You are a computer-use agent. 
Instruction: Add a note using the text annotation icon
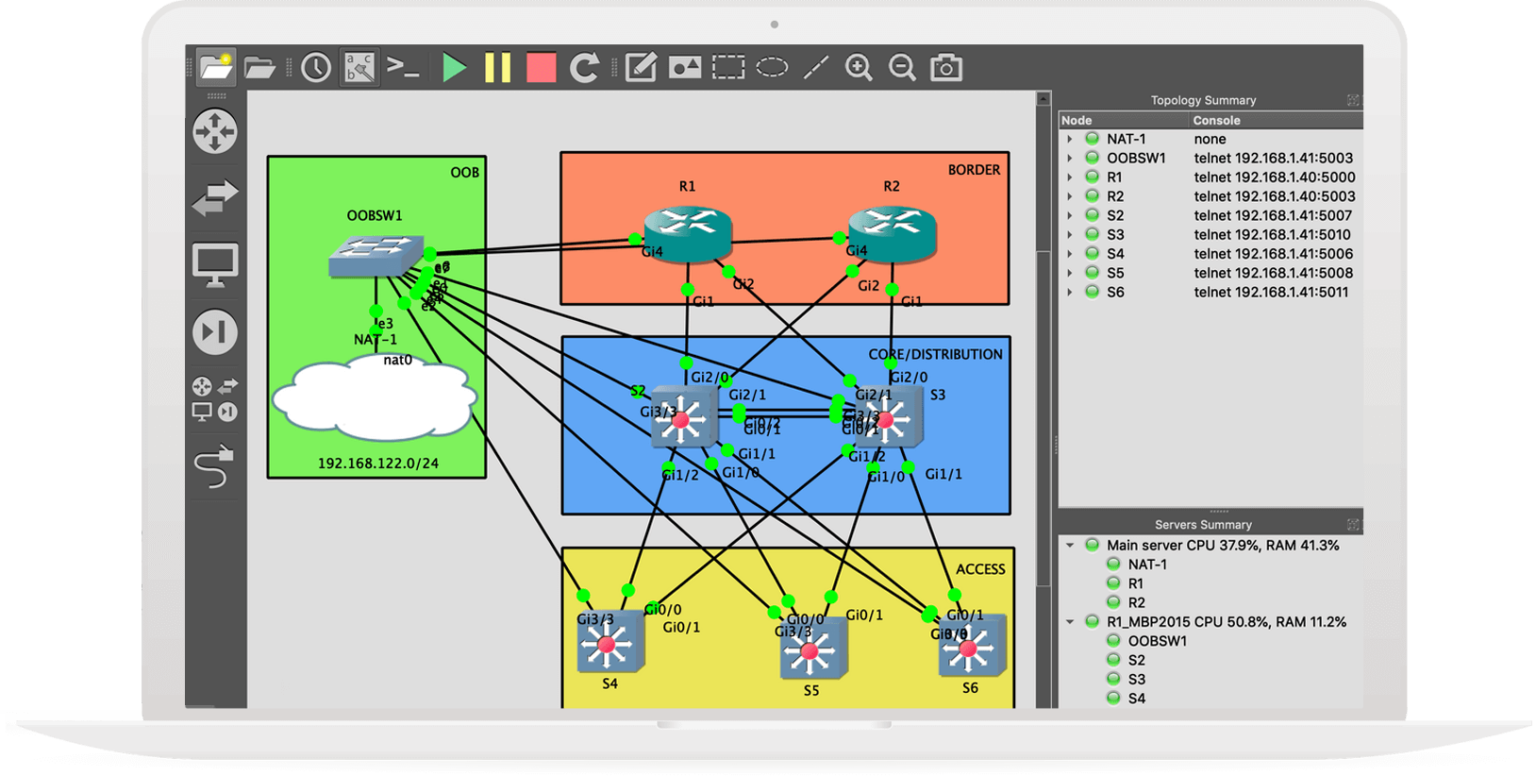click(x=640, y=68)
